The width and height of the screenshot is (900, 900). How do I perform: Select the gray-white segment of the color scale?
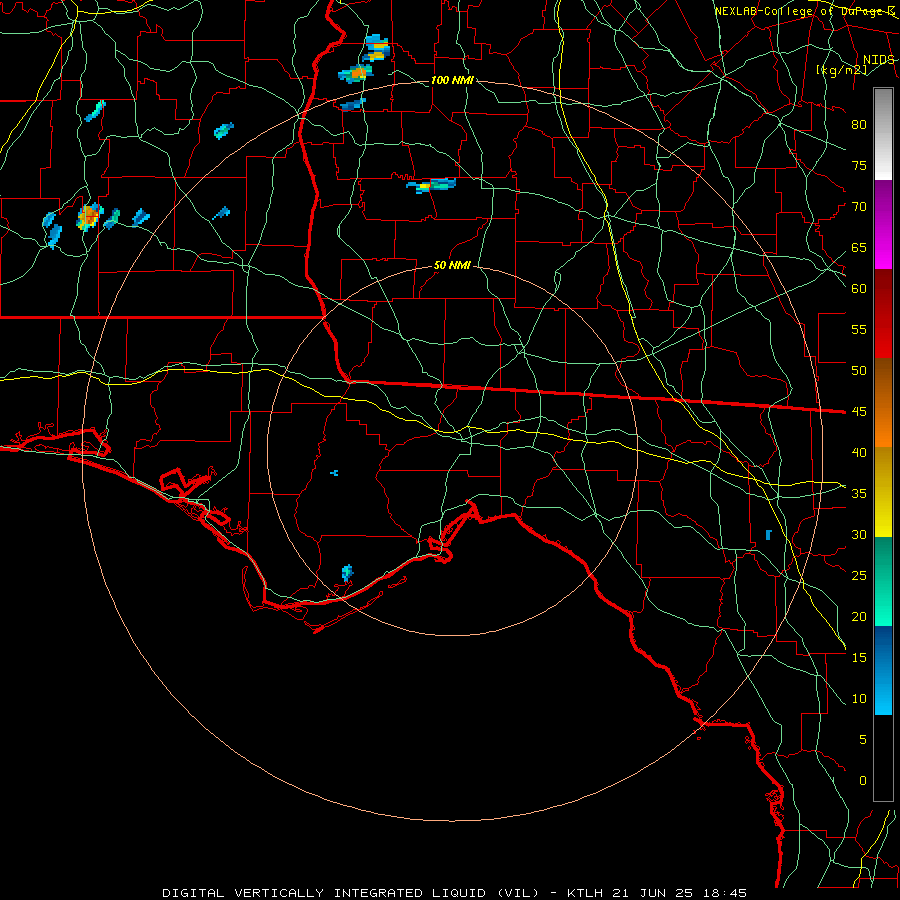[x=883, y=134]
